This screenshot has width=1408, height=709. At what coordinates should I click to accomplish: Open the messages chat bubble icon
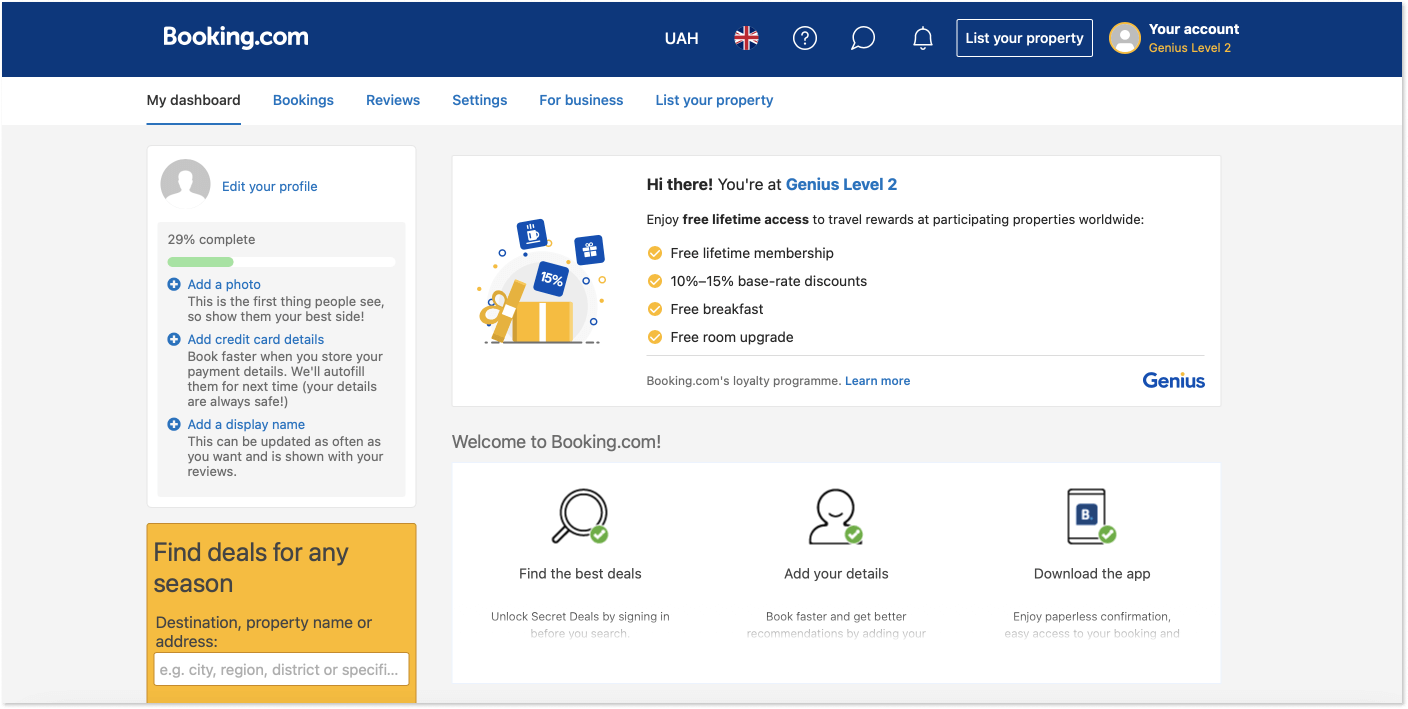[x=863, y=38]
